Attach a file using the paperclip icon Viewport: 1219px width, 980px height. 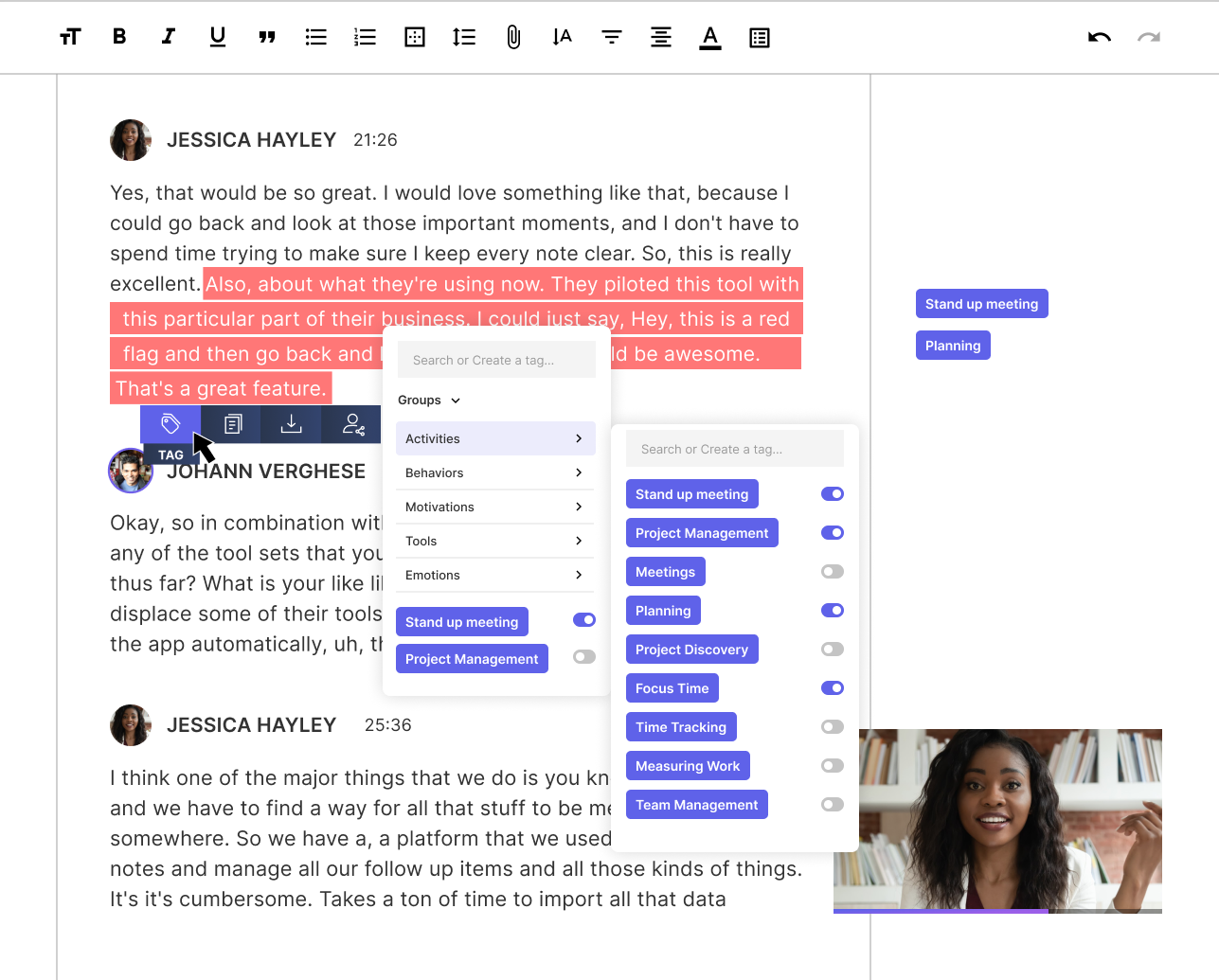click(512, 37)
